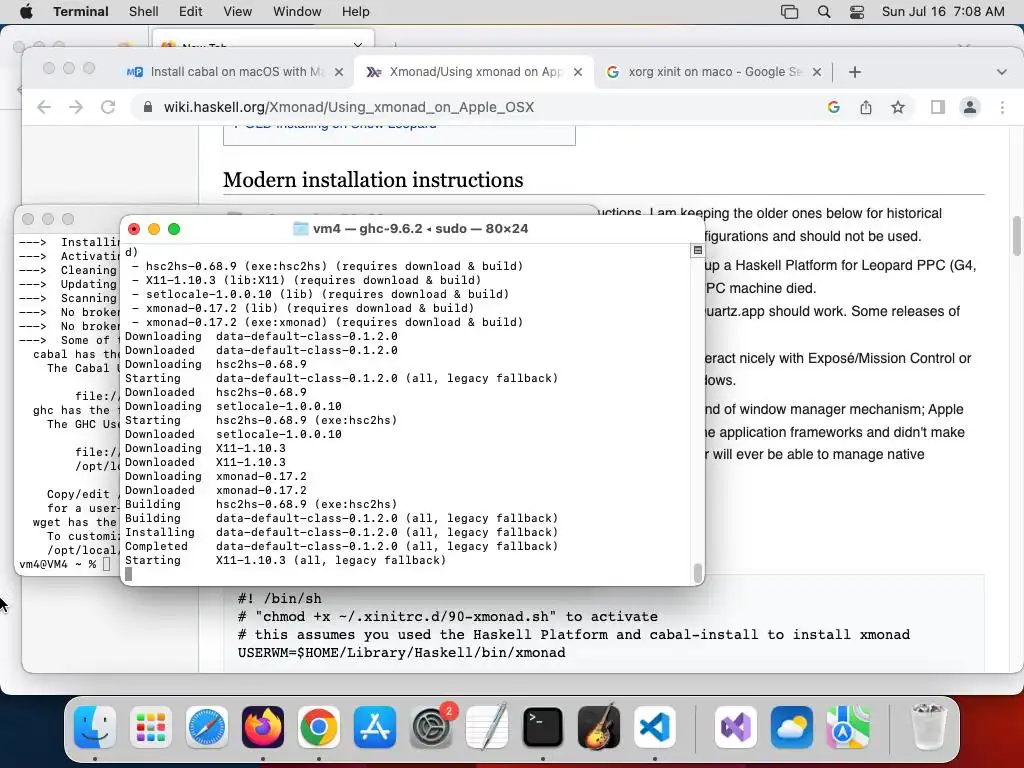Open Weather from the Dock
The width and height of the screenshot is (1024, 768).
792,727
